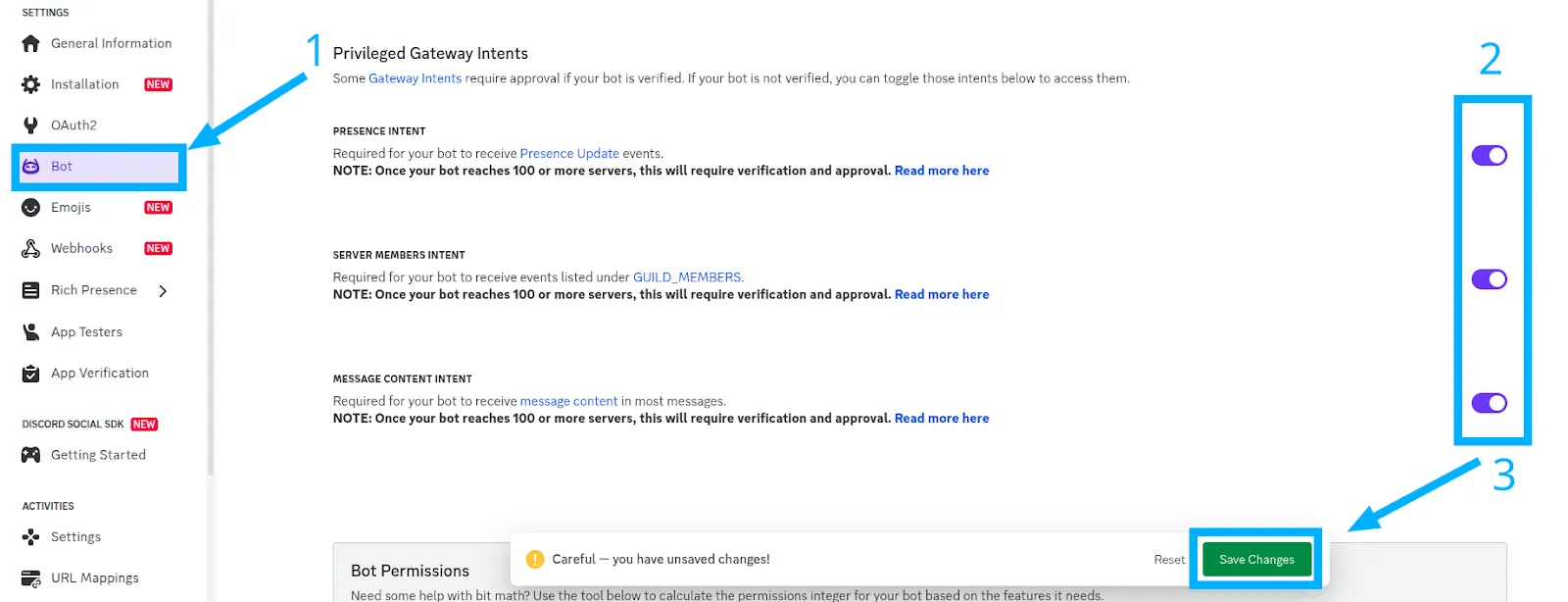
Task: Click the DISCORD SOCIAL SDK section header
Action: pyautogui.click(x=73, y=425)
